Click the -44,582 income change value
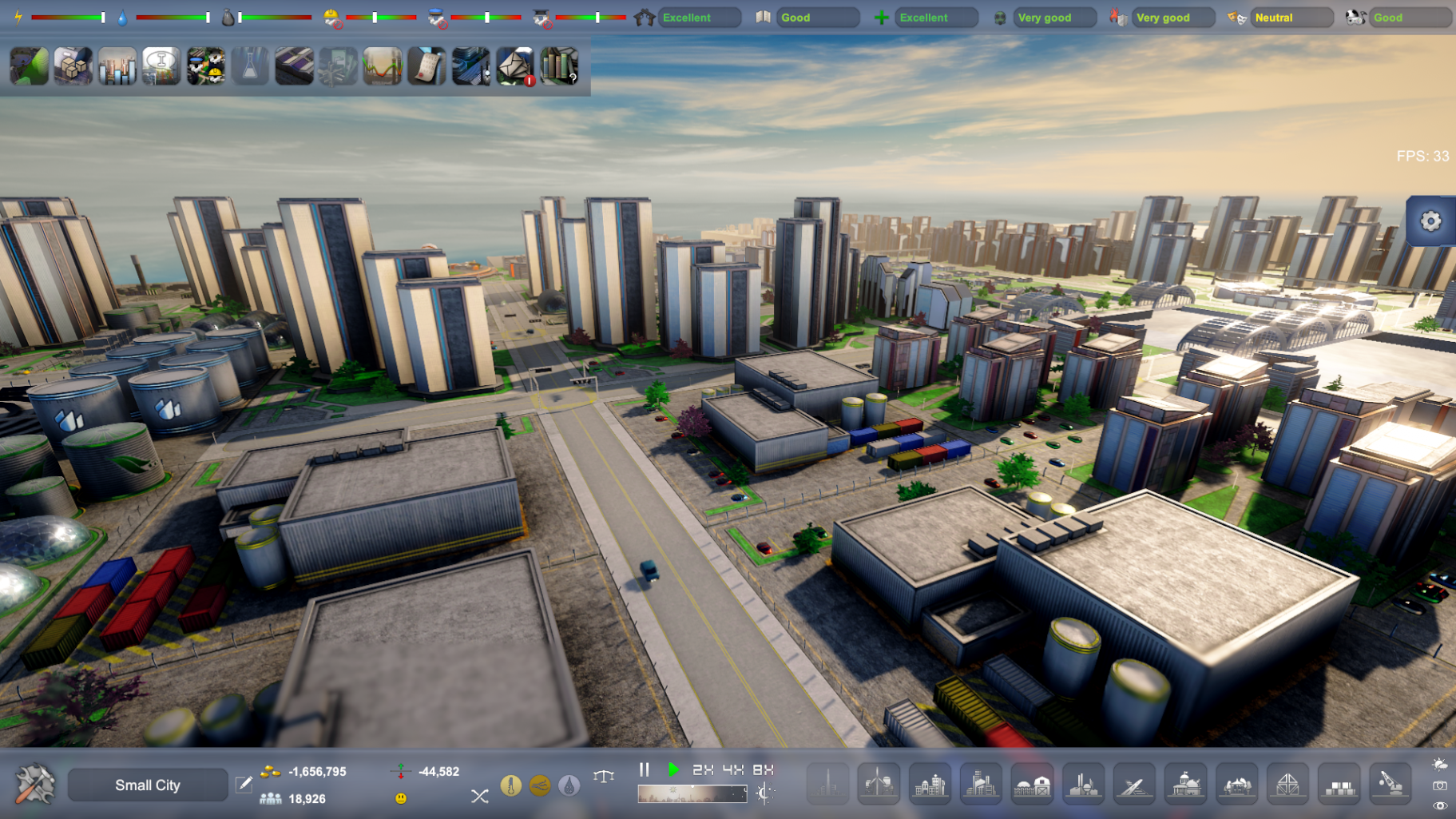Screen dimensions: 1456x819 pos(438,771)
